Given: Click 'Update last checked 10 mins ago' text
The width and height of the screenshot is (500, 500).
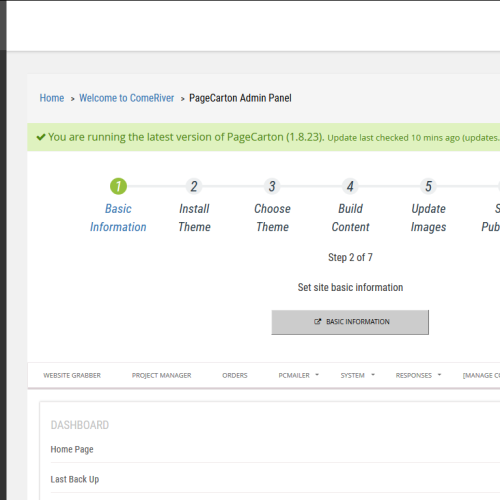Looking at the screenshot, I should point(394,138).
